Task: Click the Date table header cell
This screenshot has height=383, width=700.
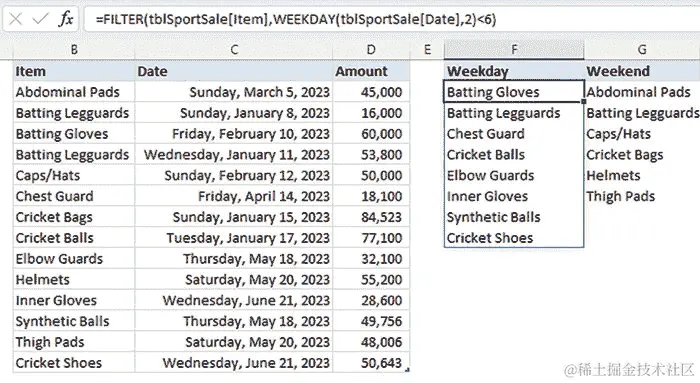Action: point(233,71)
